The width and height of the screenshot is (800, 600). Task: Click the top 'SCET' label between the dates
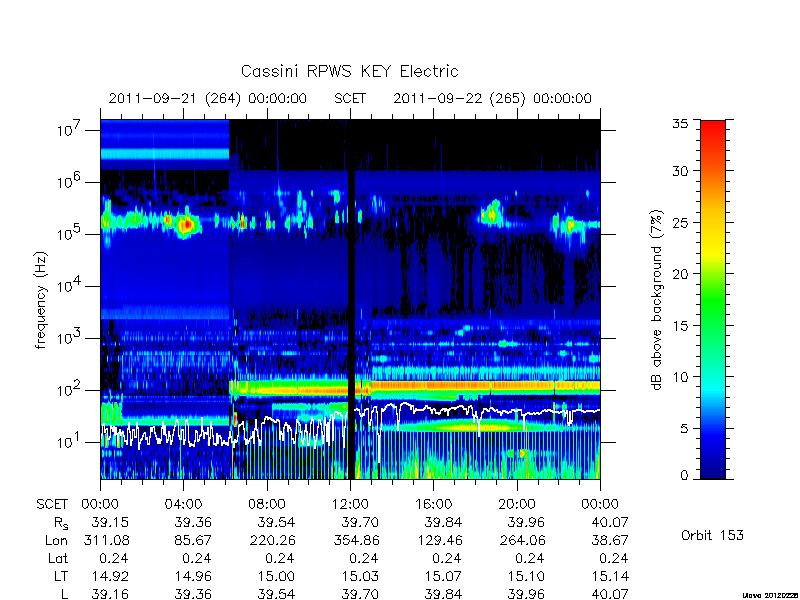350,98
